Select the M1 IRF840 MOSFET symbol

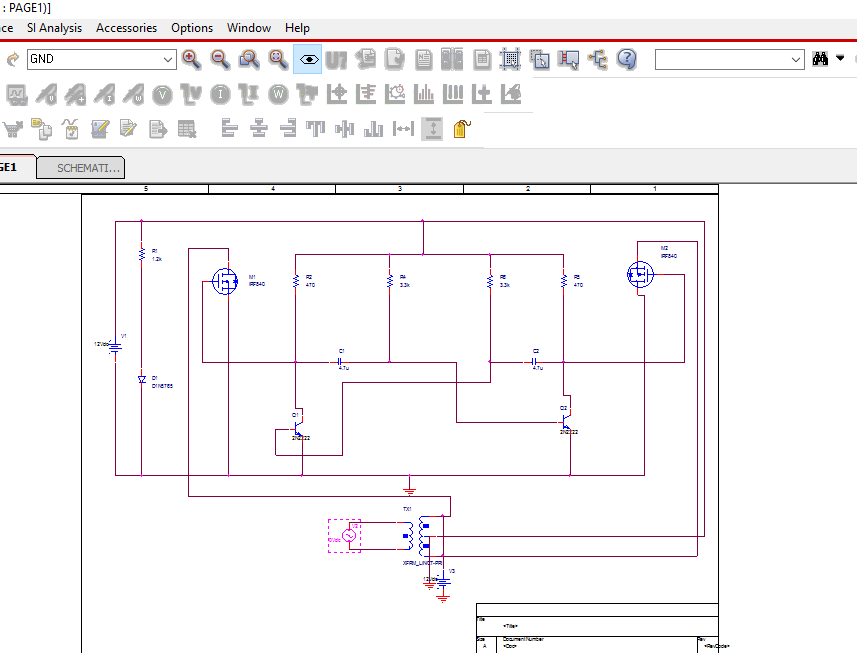[225, 281]
